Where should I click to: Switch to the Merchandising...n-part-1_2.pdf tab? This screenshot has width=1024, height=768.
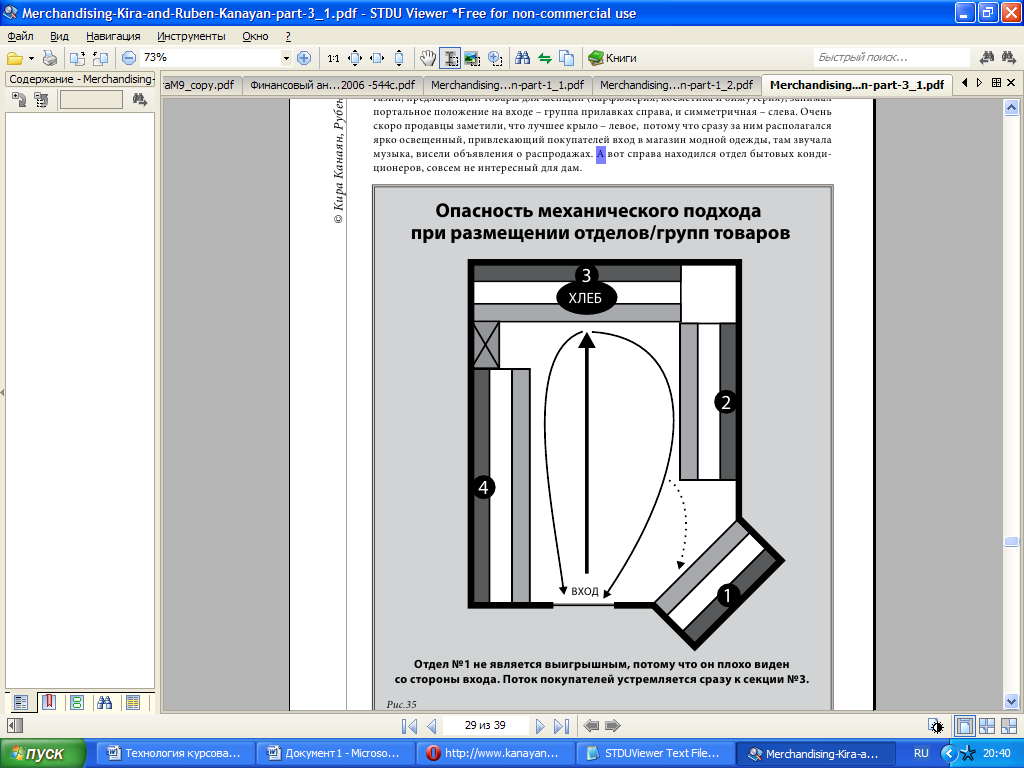[x=677, y=85]
